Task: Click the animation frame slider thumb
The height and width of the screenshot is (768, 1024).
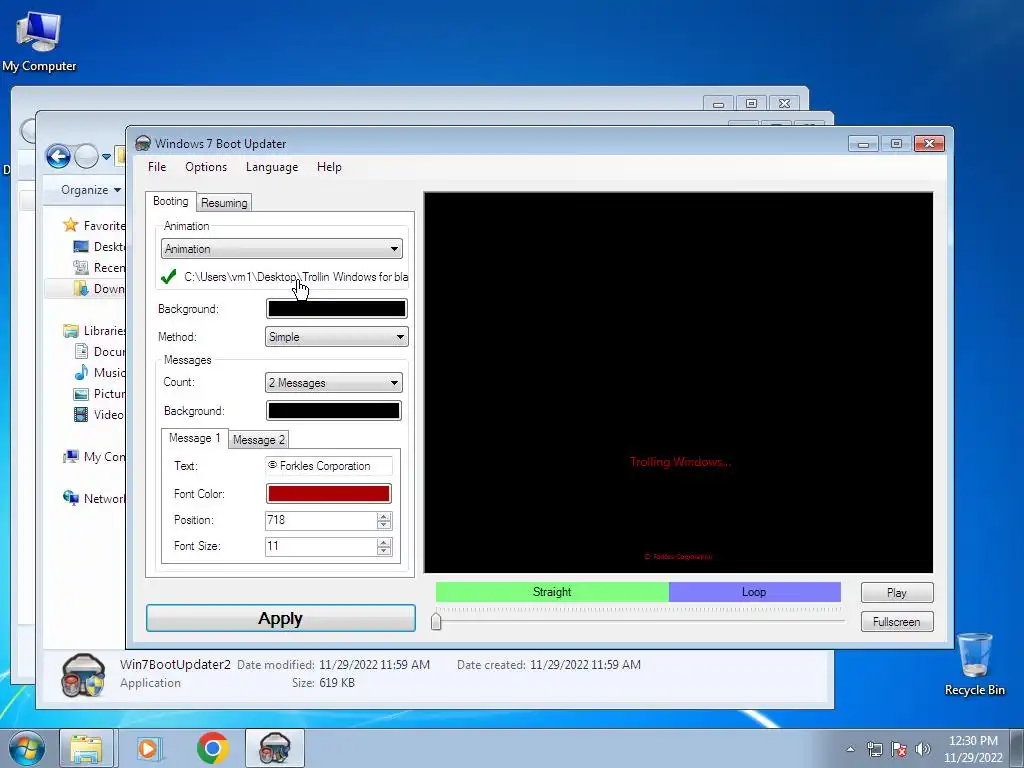Action: click(436, 620)
